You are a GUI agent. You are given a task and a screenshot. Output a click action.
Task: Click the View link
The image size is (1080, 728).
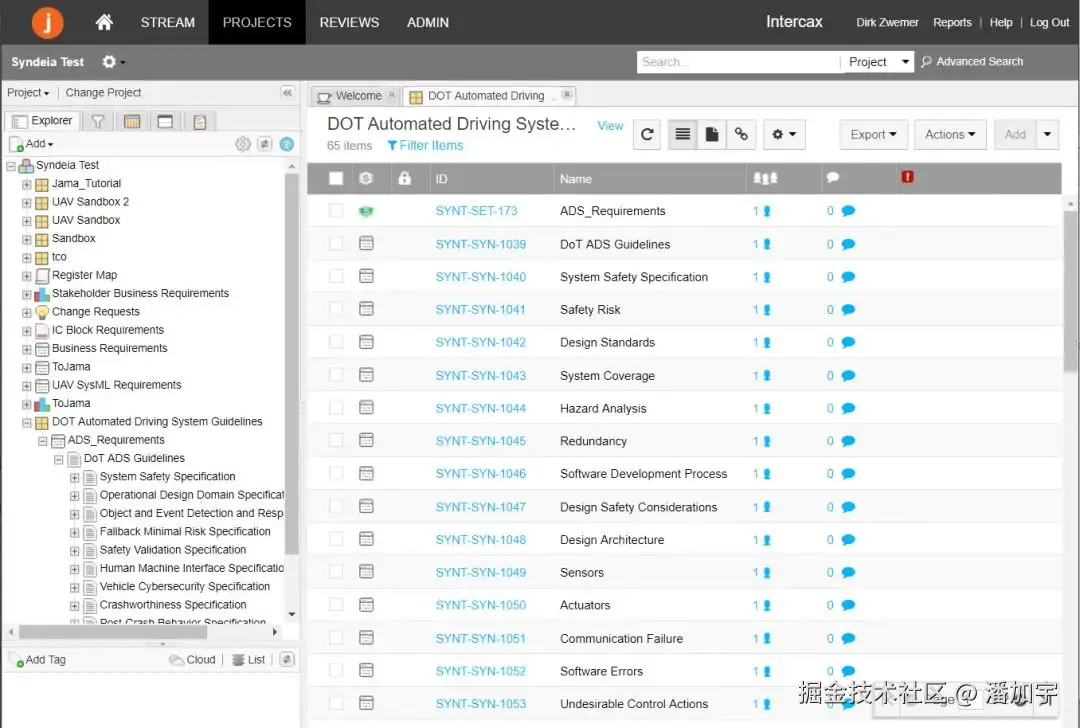pyautogui.click(x=610, y=125)
